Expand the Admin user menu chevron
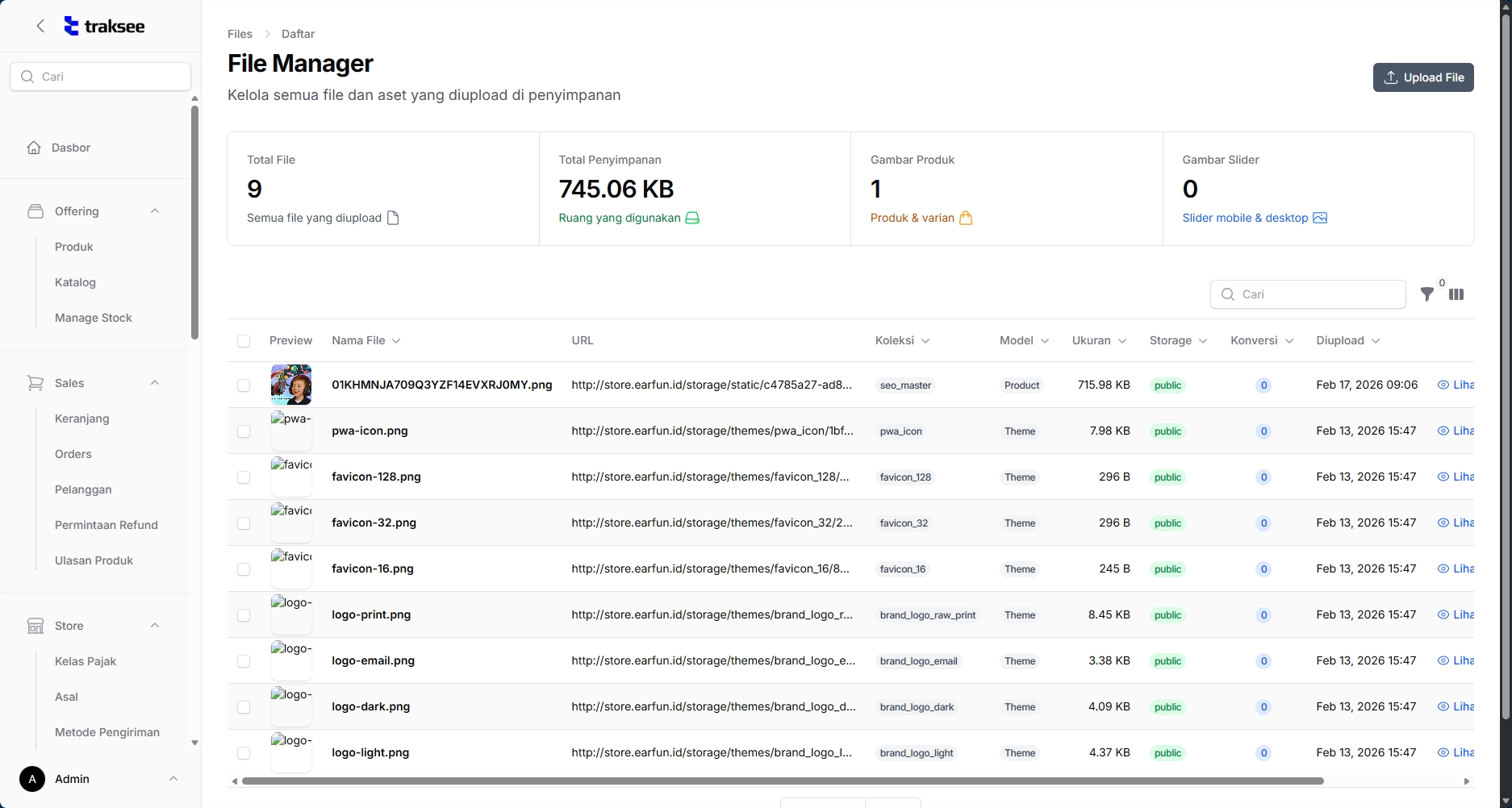This screenshot has width=1512, height=808. pyautogui.click(x=173, y=779)
